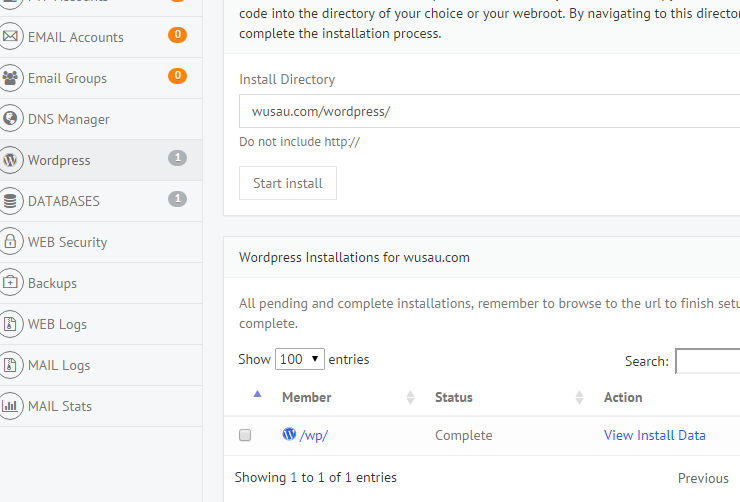Click View Install Data link
Image resolution: width=740 pixels, height=502 pixels.
point(655,435)
